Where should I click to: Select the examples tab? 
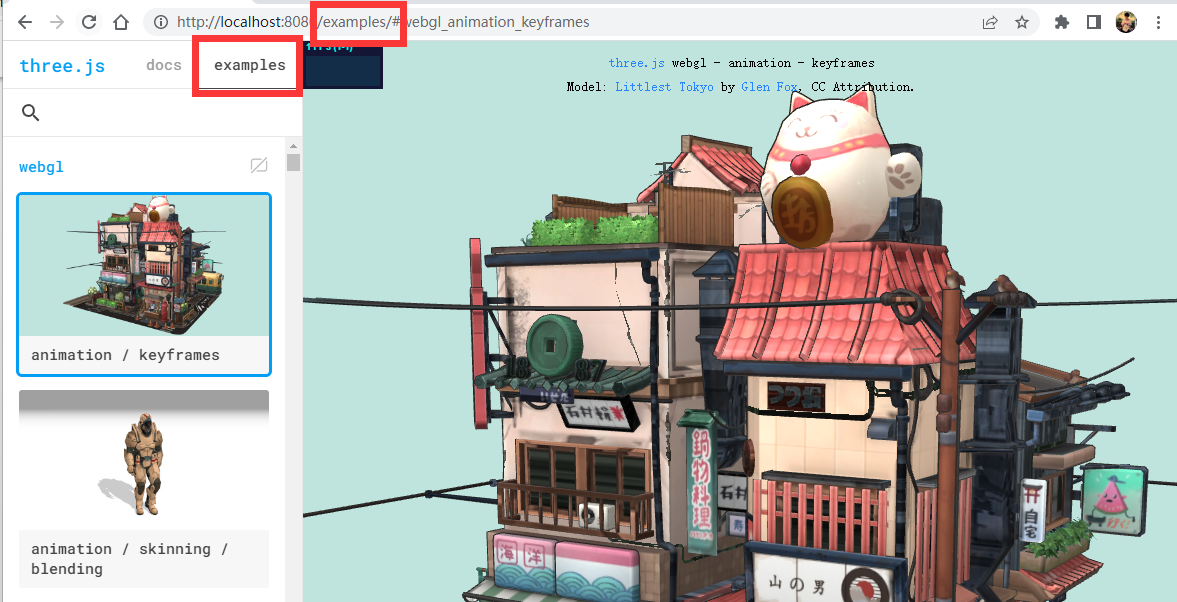point(249,65)
